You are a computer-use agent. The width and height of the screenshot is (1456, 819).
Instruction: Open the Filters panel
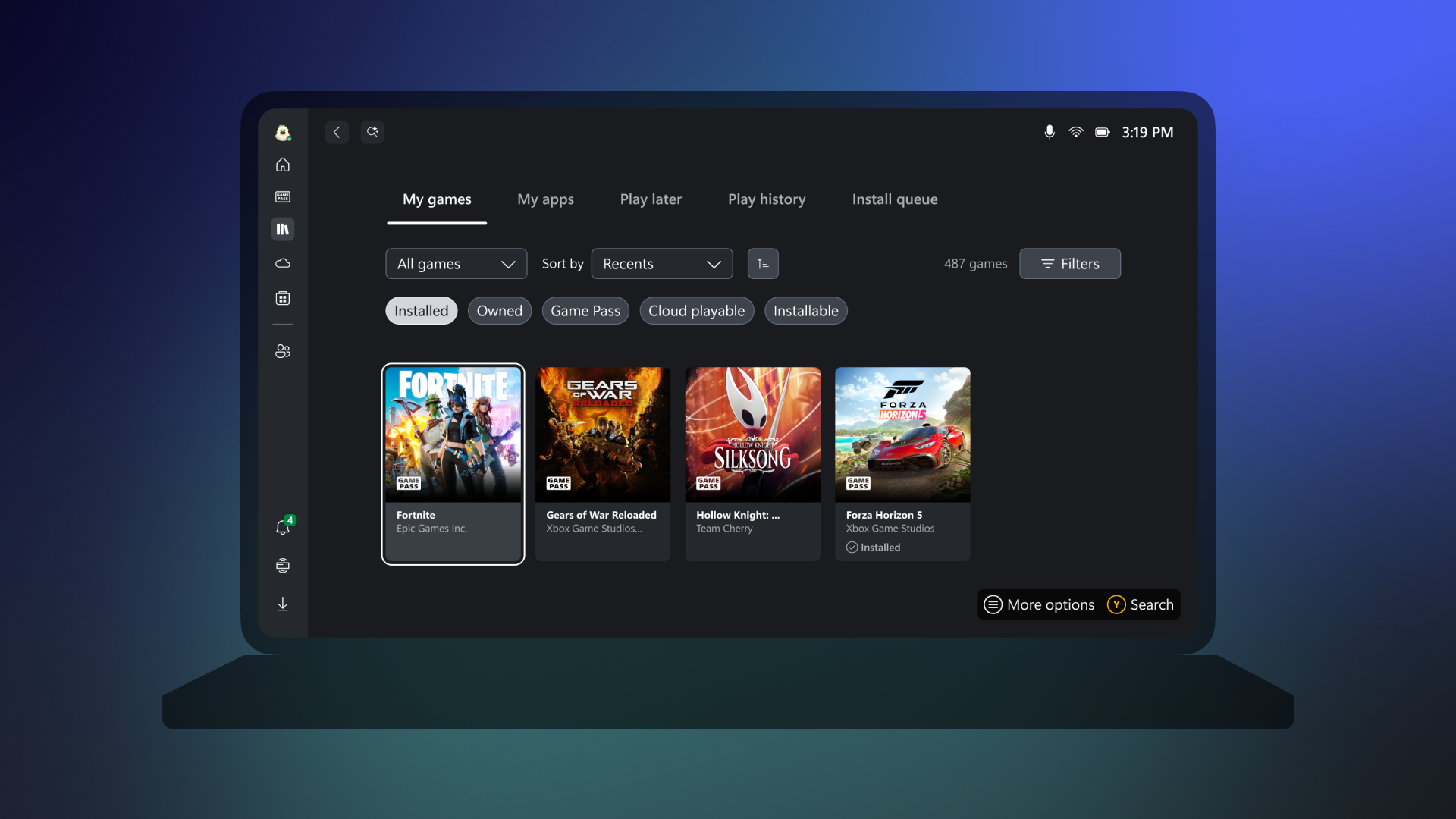point(1069,263)
